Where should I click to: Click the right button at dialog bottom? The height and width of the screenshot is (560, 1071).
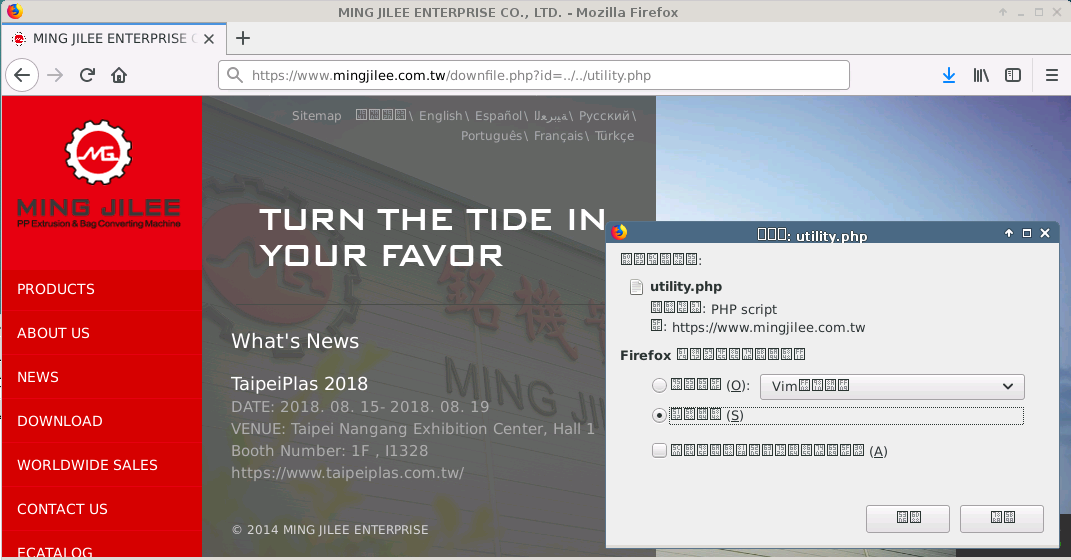1001,518
